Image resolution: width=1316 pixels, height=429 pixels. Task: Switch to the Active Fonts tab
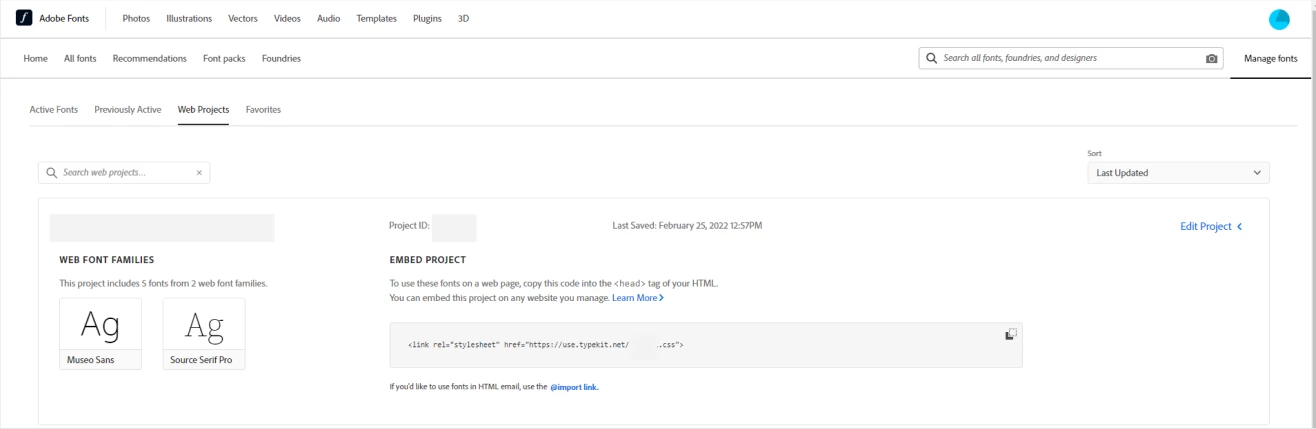click(x=54, y=109)
